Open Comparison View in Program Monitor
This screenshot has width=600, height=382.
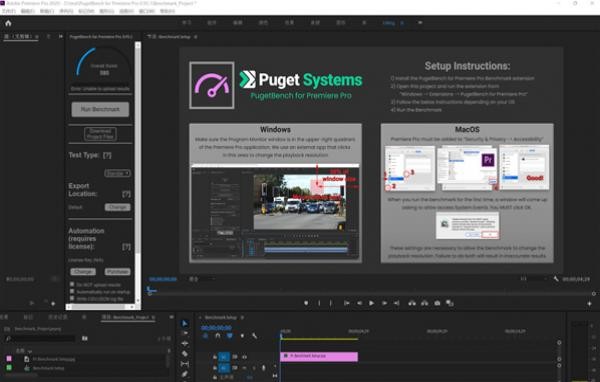(x=450, y=303)
